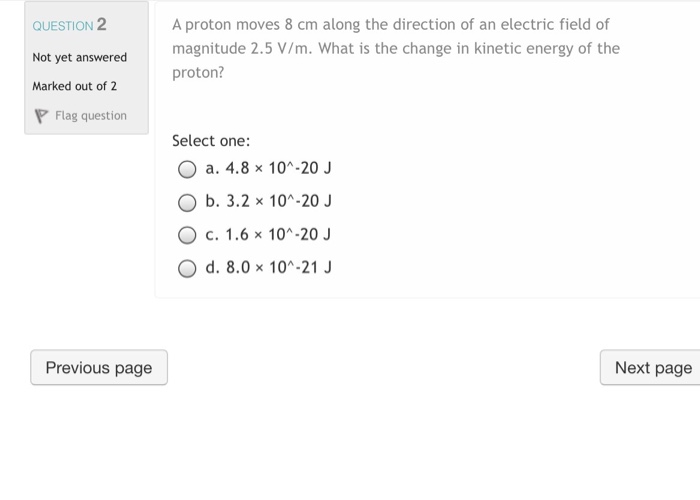Click the word proton? ending the question
Viewport: 700px width, 500px height.
198,73
